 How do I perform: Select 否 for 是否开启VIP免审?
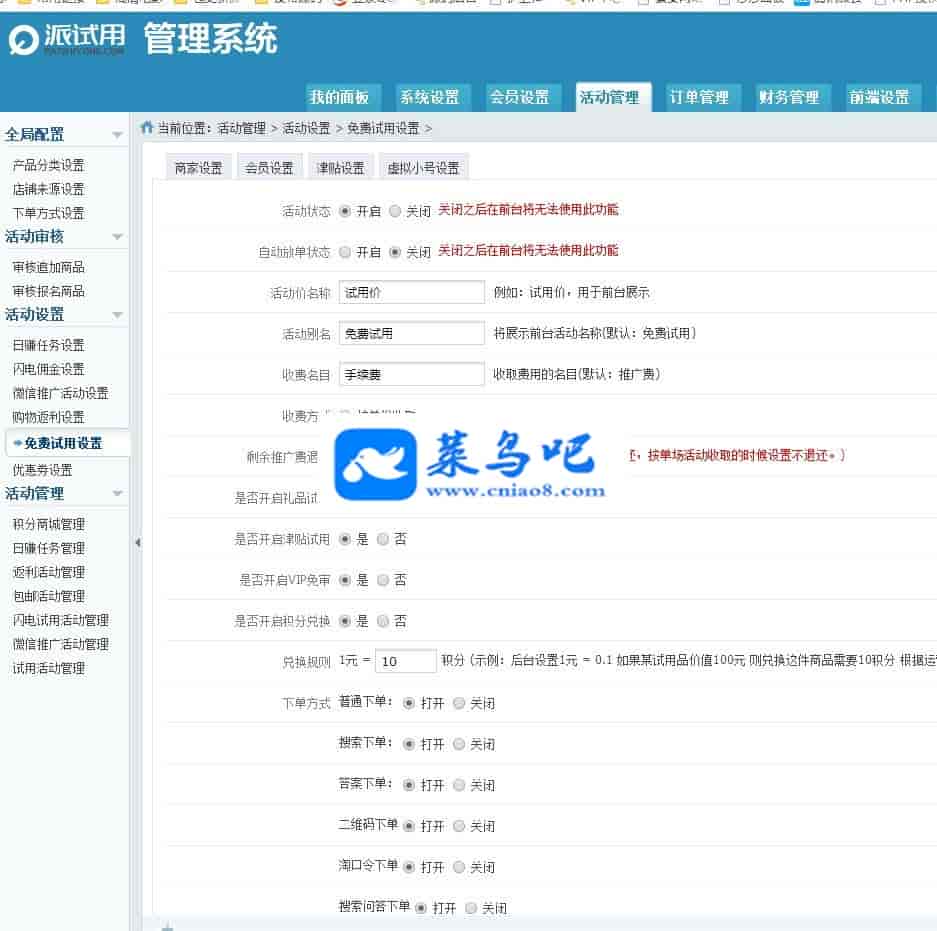point(383,580)
